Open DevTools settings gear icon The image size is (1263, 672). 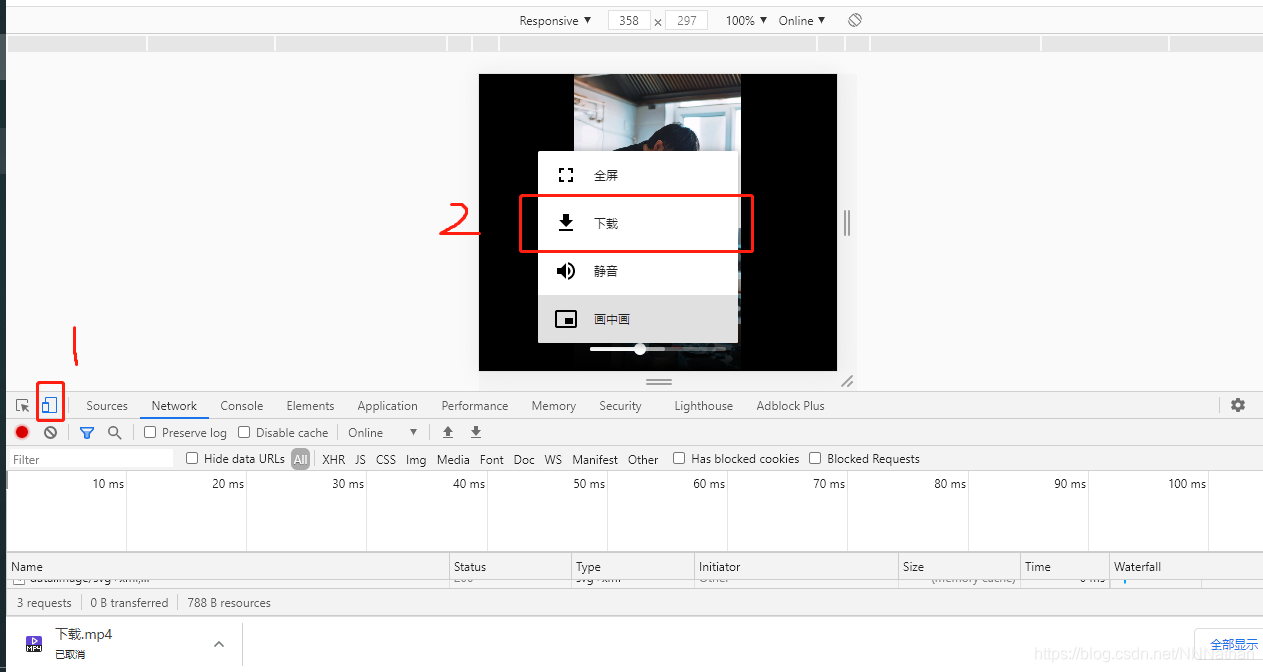[x=1238, y=405]
